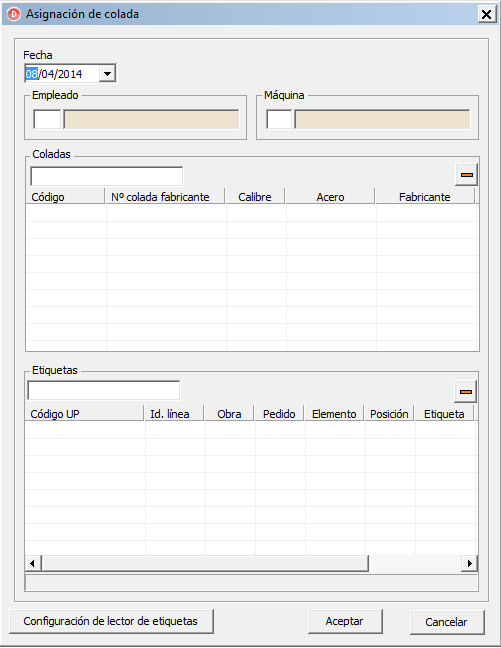
Task: Select the Calibre column header
Action: click(255, 197)
